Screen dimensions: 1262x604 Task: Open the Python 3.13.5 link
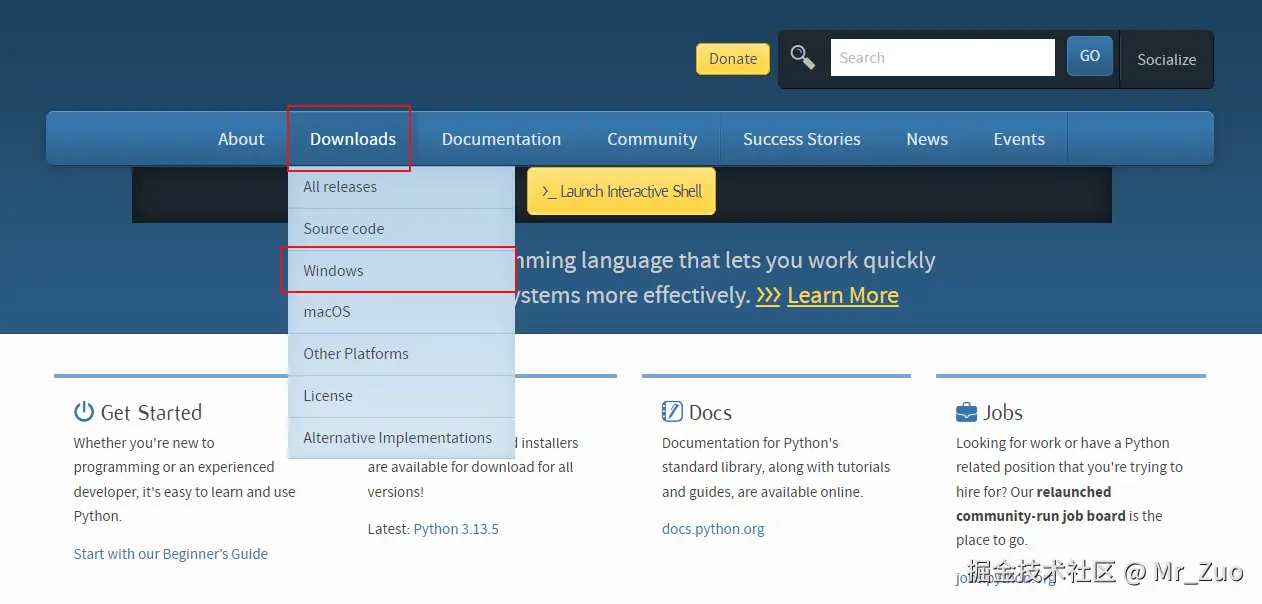(456, 529)
